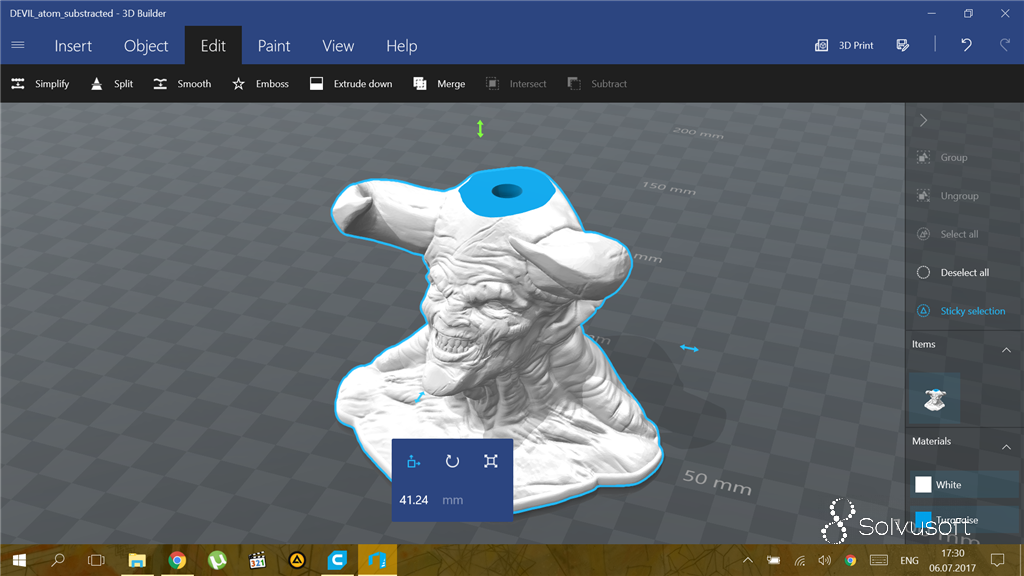1024x576 pixels.
Task: Click the save icon next to 3D Print
Action: pyautogui.click(x=903, y=45)
